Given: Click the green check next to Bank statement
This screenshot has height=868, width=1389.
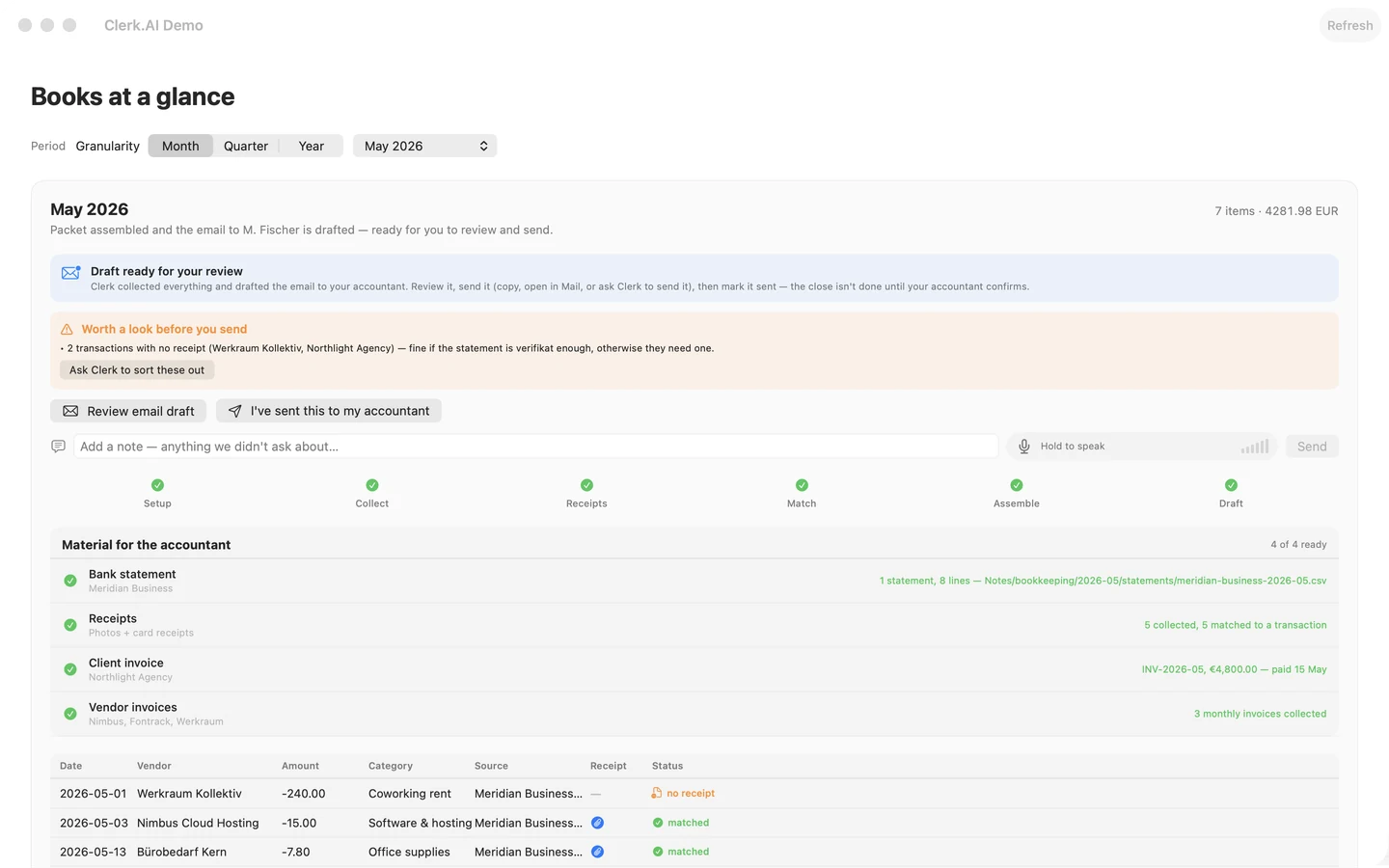Looking at the screenshot, I should (70, 581).
